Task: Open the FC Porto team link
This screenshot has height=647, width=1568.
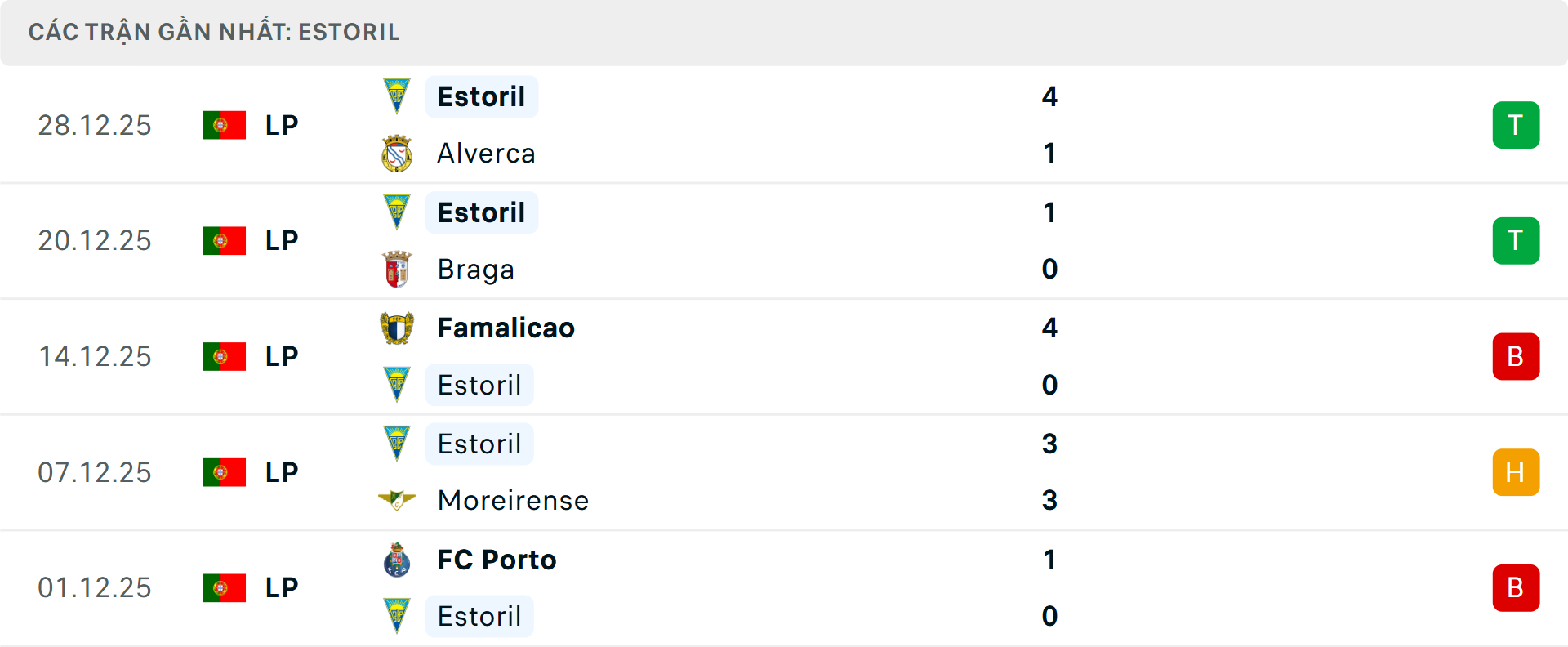Action: [x=497, y=560]
